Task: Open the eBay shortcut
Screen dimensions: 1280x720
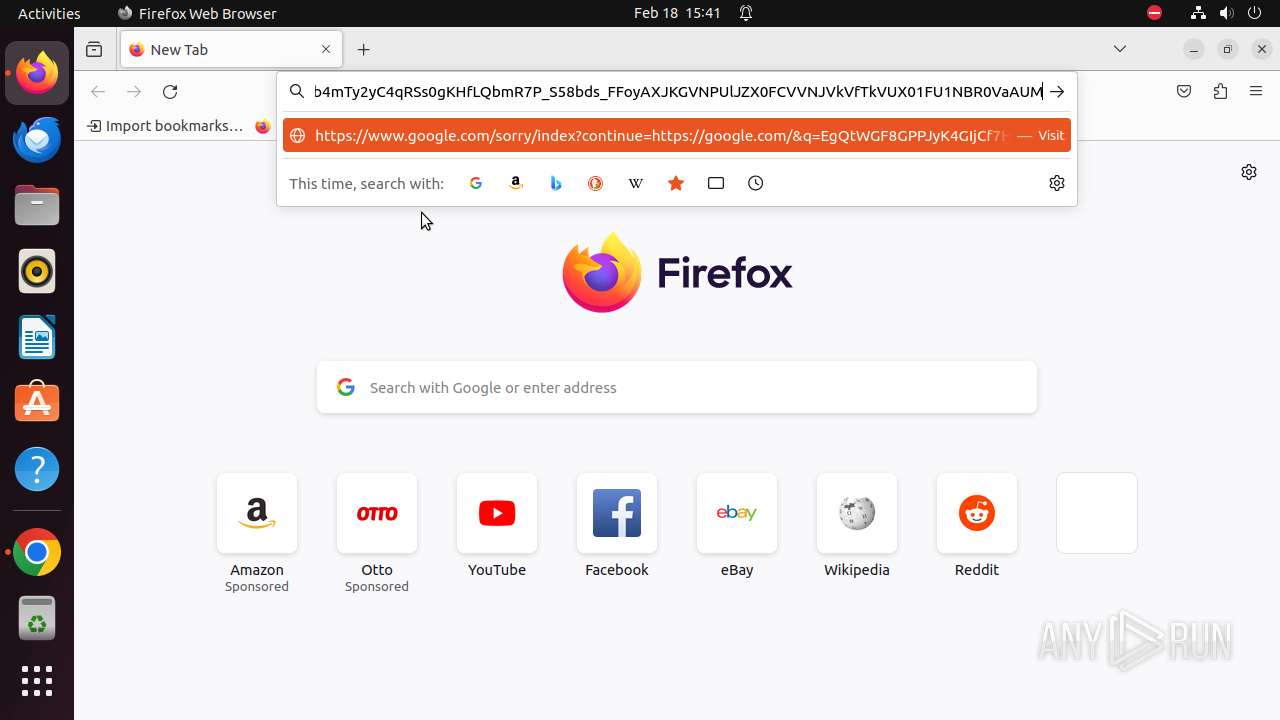Action: tap(737, 513)
